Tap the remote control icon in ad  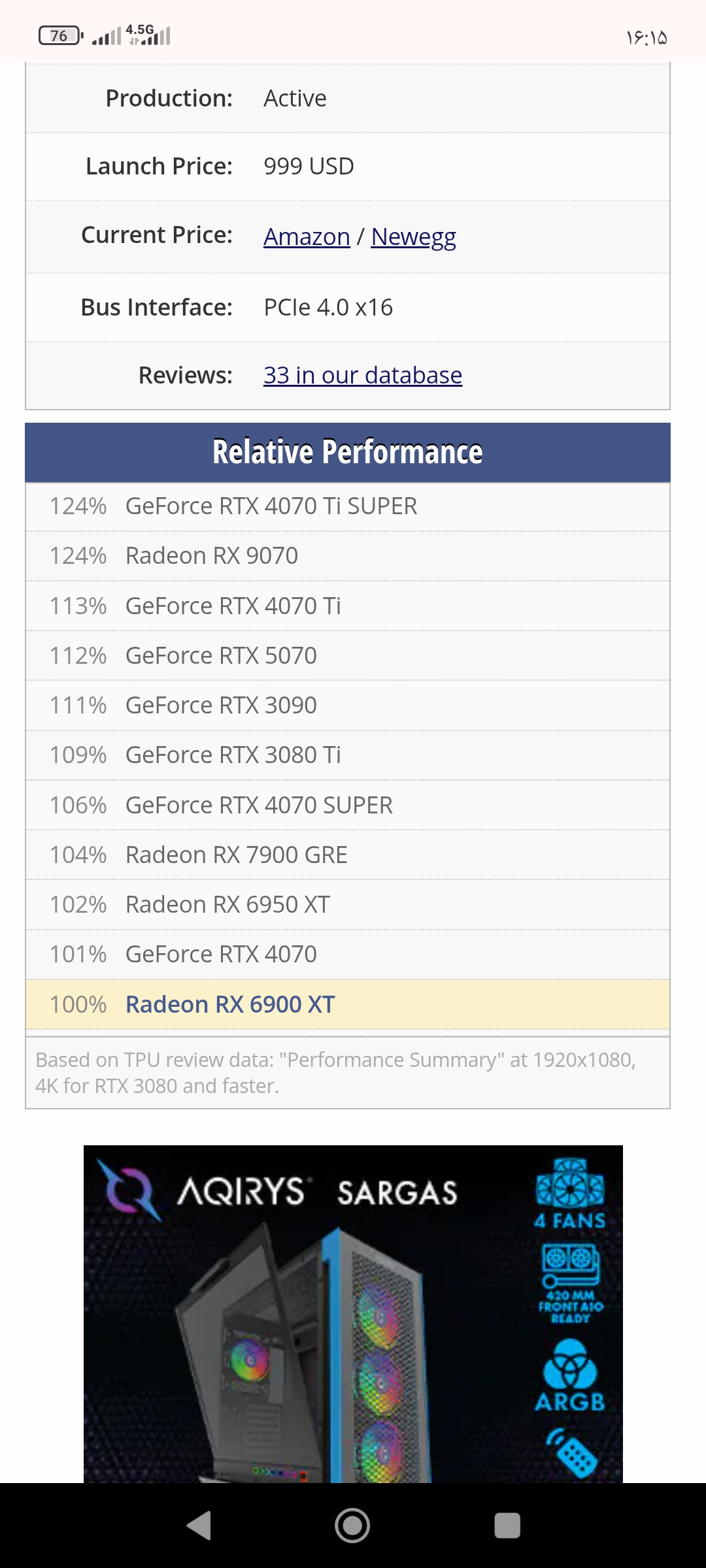572,1452
